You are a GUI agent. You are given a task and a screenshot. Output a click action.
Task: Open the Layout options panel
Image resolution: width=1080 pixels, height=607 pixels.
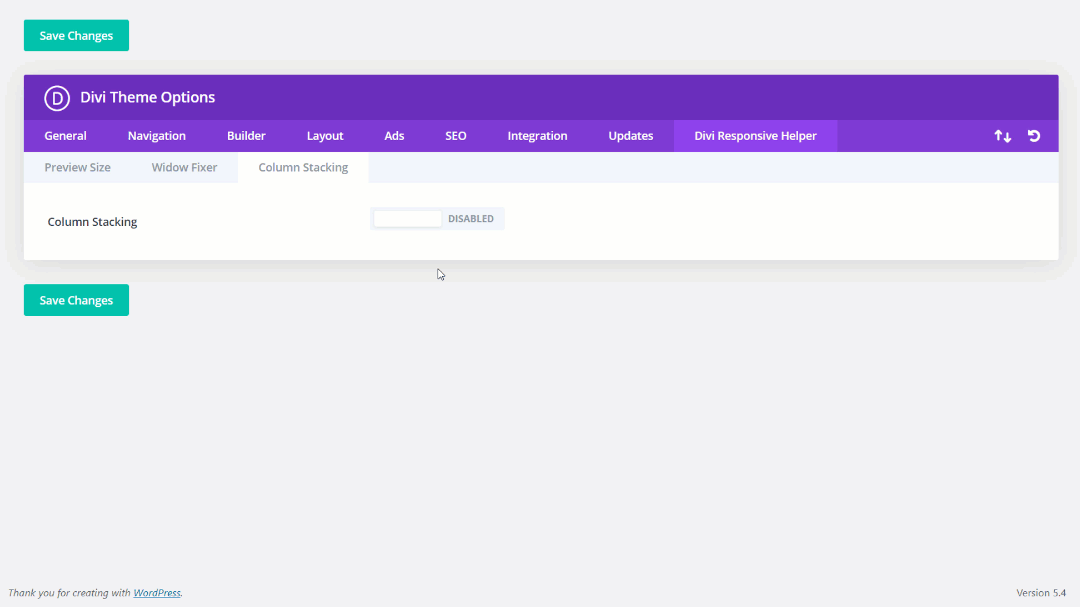pos(324,135)
